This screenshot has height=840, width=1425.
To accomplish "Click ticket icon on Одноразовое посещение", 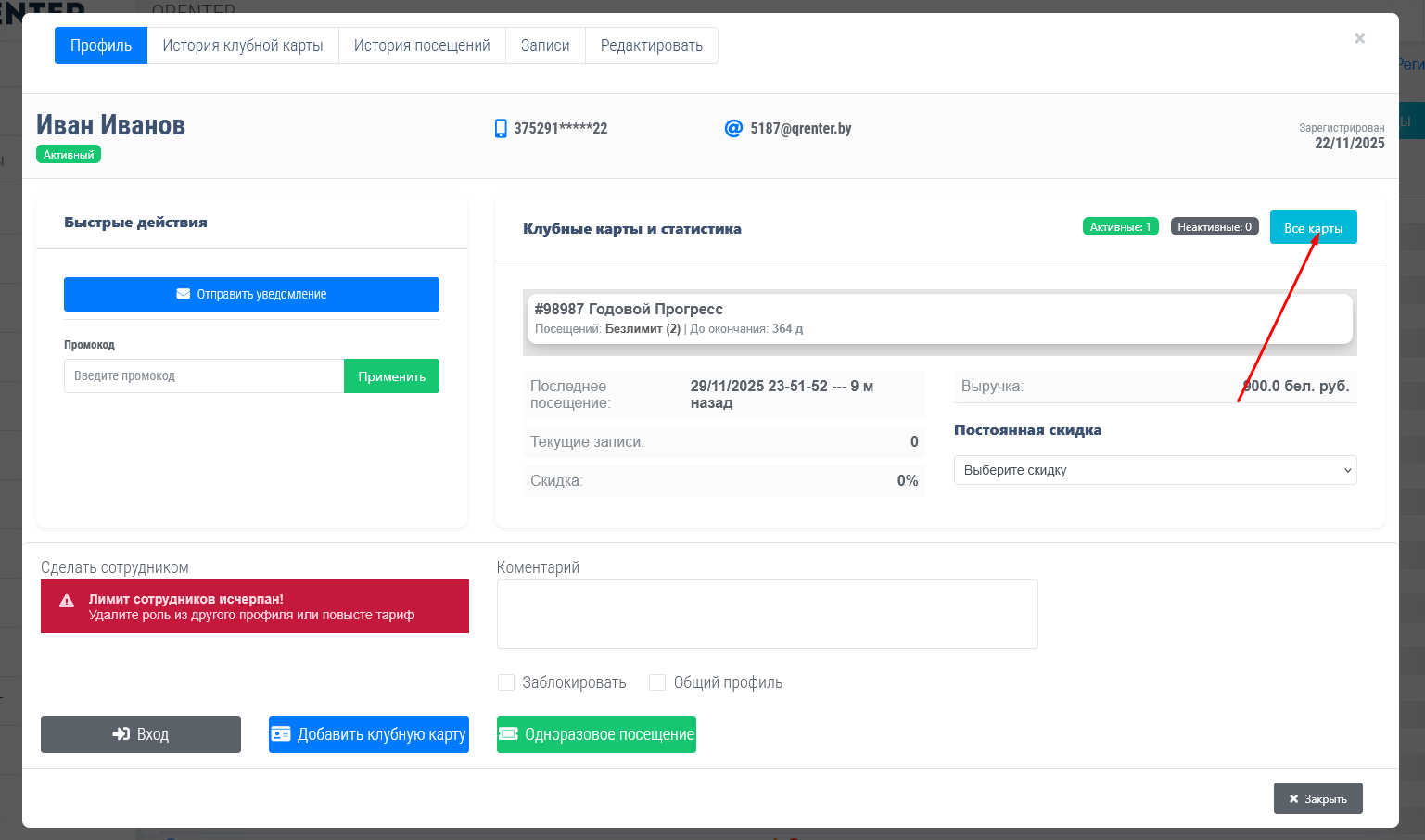I will pos(508,734).
